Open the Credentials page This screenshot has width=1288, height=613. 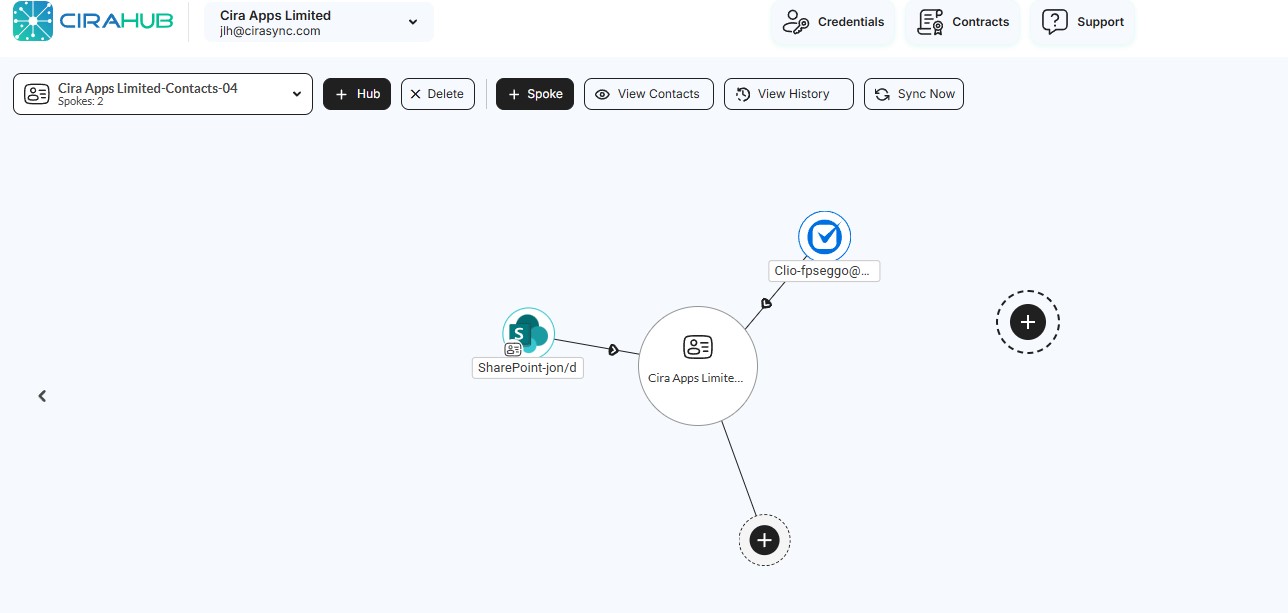pyautogui.click(x=833, y=22)
